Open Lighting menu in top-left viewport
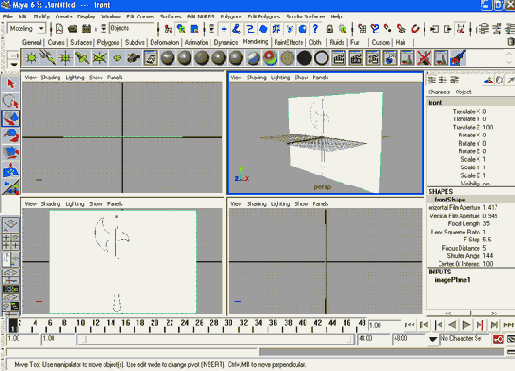Viewport: 515px width, 371px height. tap(75, 77)
